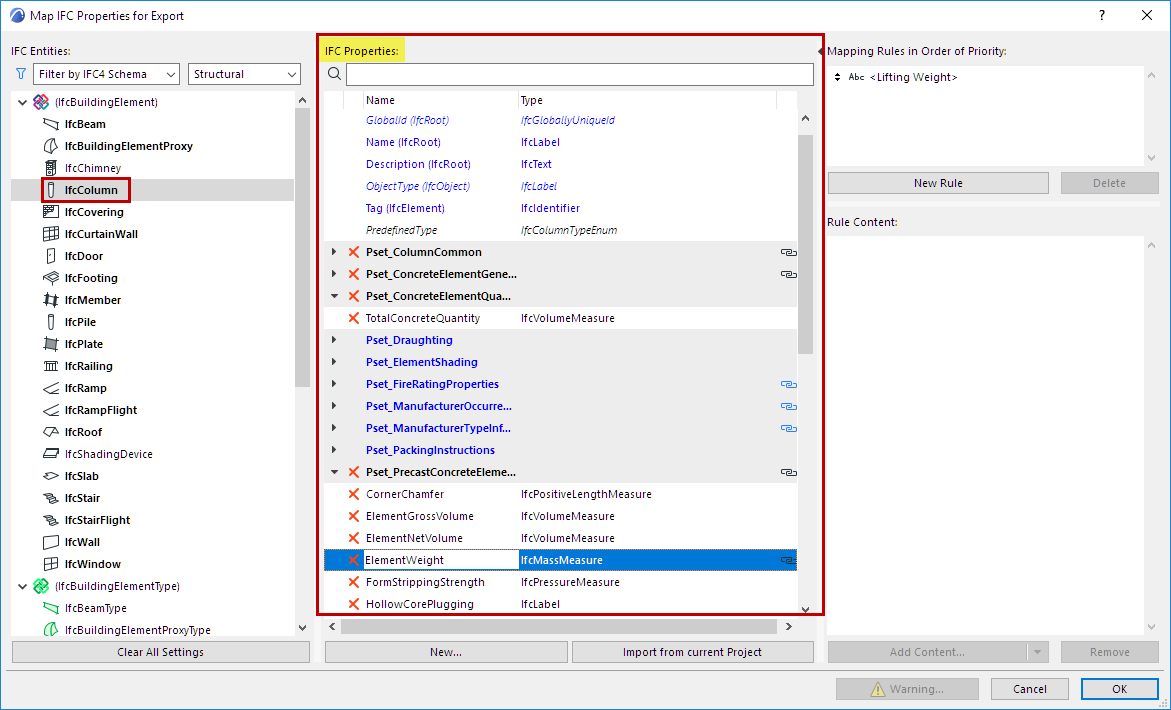Click the IfcStair icon
This screenshot has height=710, width=1171.
(51, 498)
